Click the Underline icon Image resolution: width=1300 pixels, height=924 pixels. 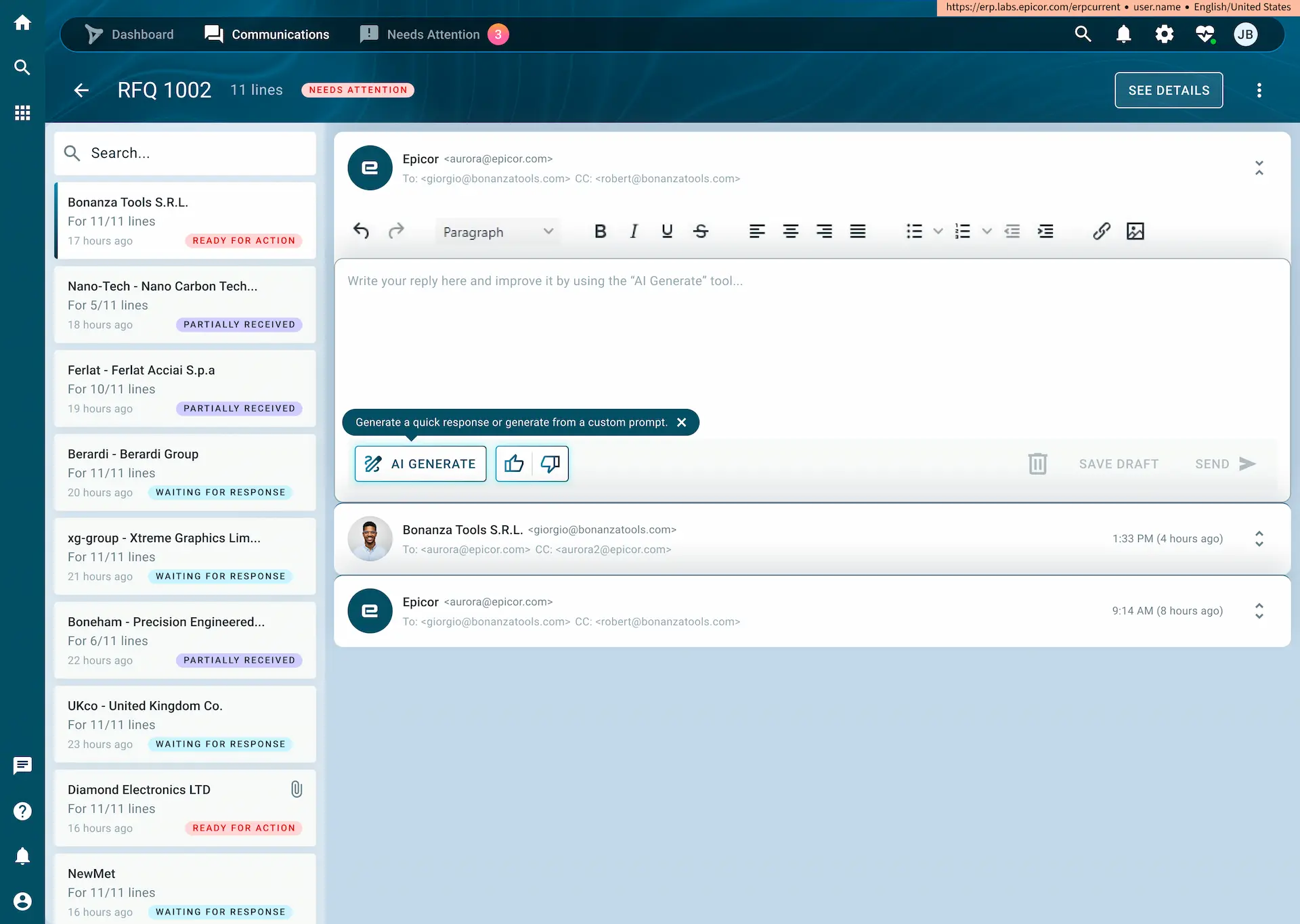point(667,231)
